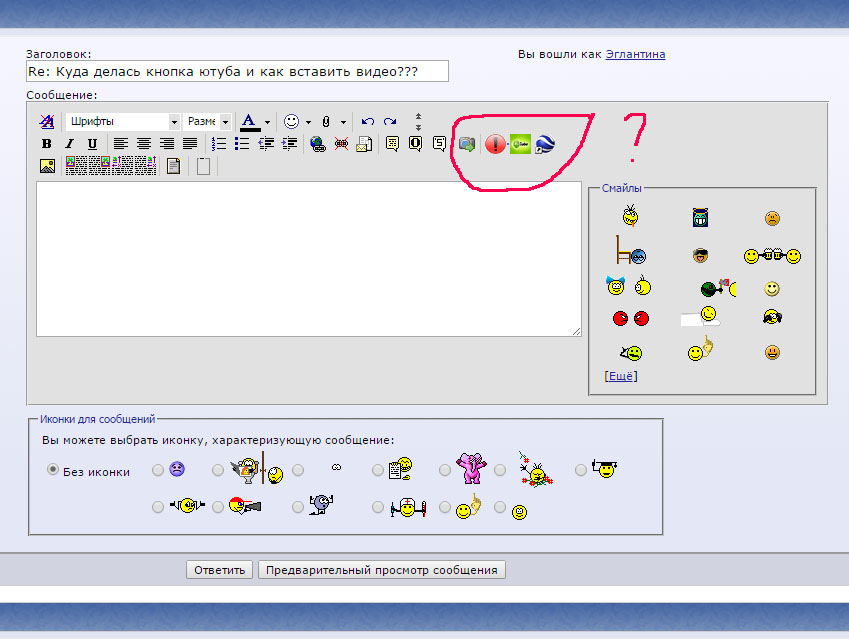The image size is (849, 639).
Task: Open the 'Шрифты' font dropdown
Action: point(124,121)
